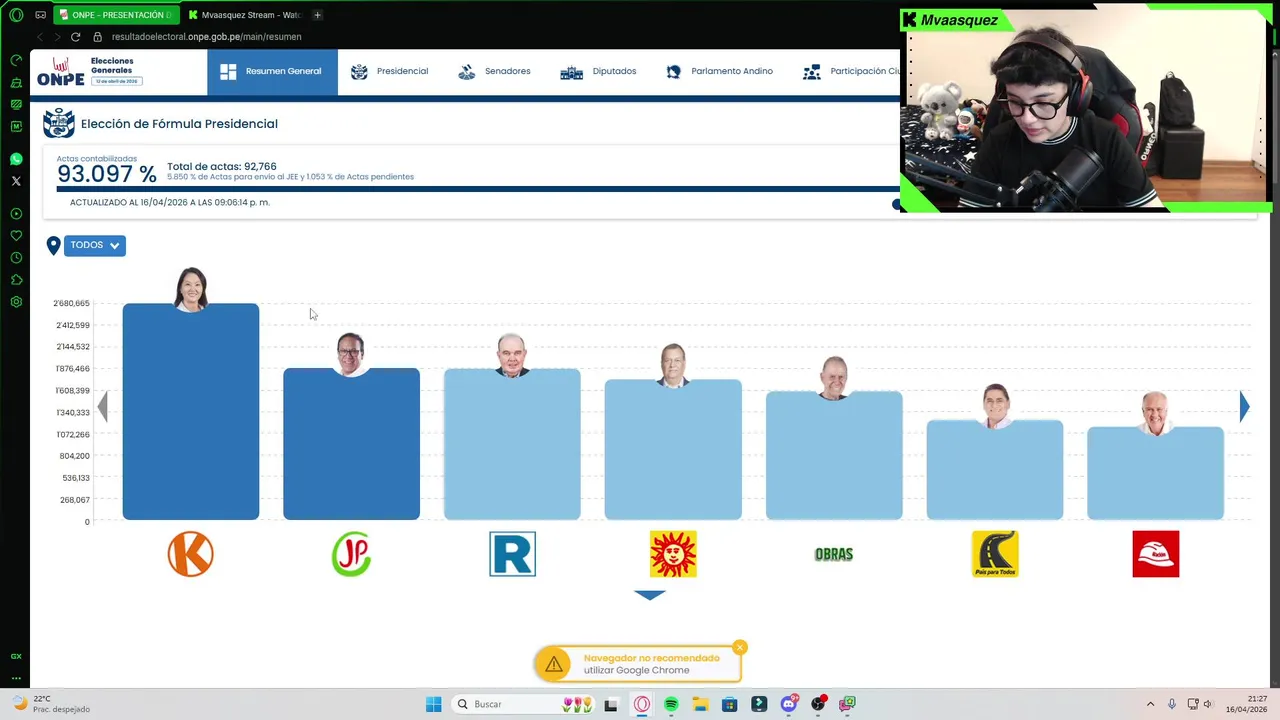The width and height of the screenshot is (1280, 720).
Task: Click the 2'680,665 axis label
Action: point(72,303)
